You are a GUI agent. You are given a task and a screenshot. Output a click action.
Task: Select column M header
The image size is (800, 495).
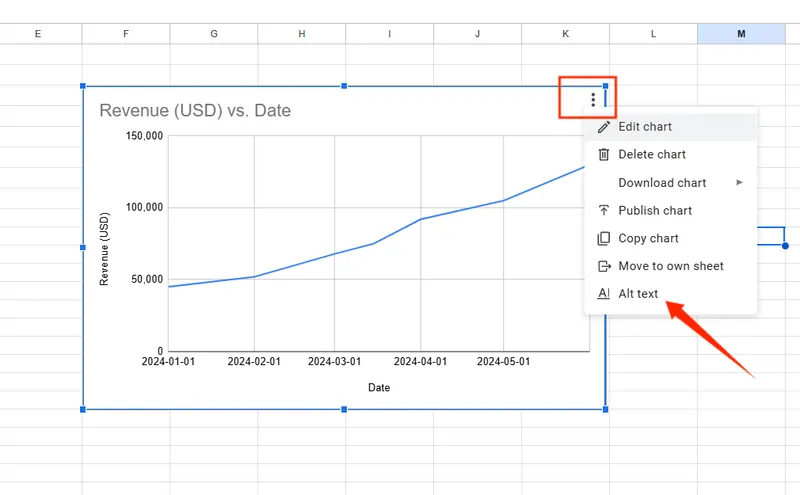(741, 34)
